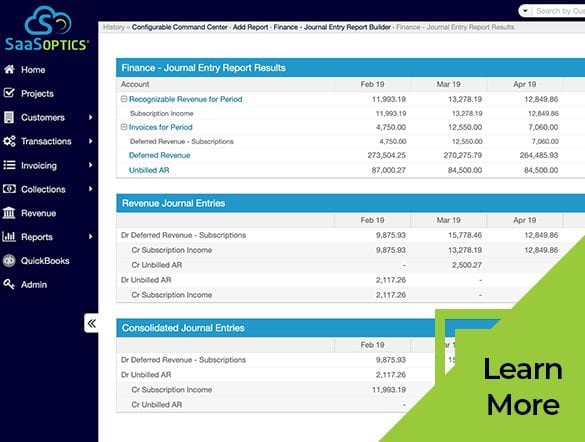585x442 pixels.
Task: Collapse Recognizable Revenue for Period row
Action: [x=124, y=99]
